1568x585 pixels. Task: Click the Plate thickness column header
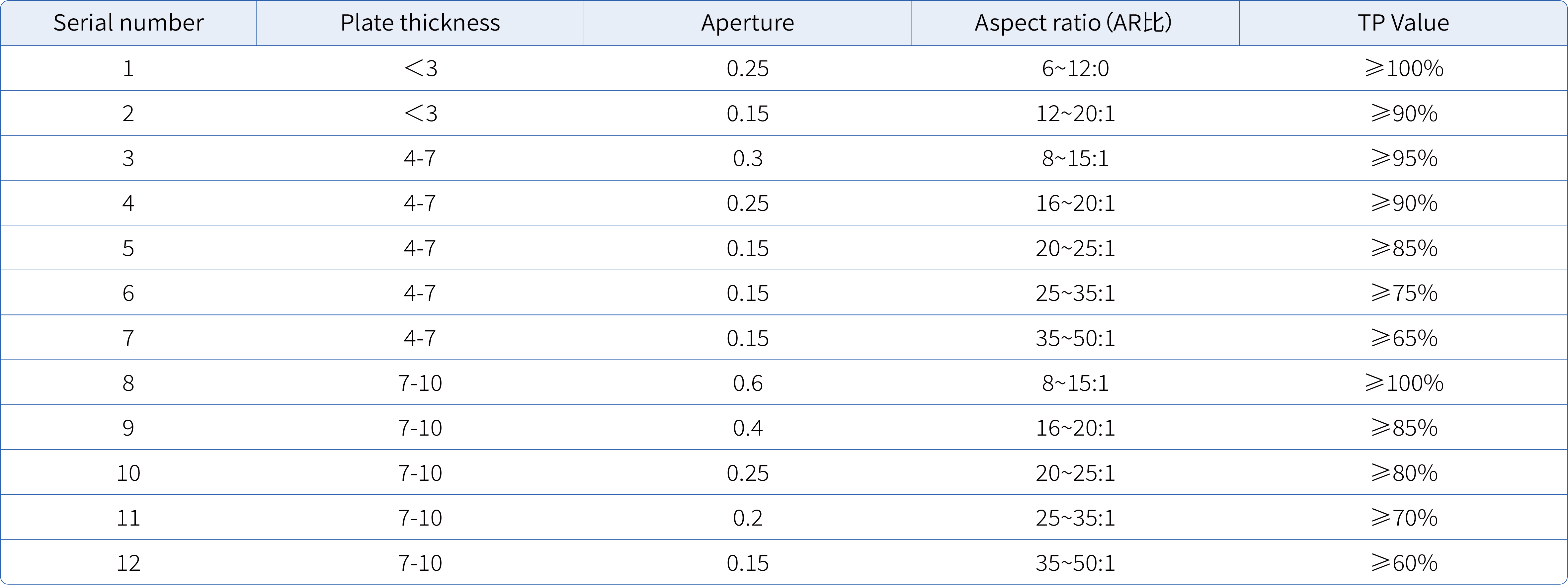[x=420, y=23]
